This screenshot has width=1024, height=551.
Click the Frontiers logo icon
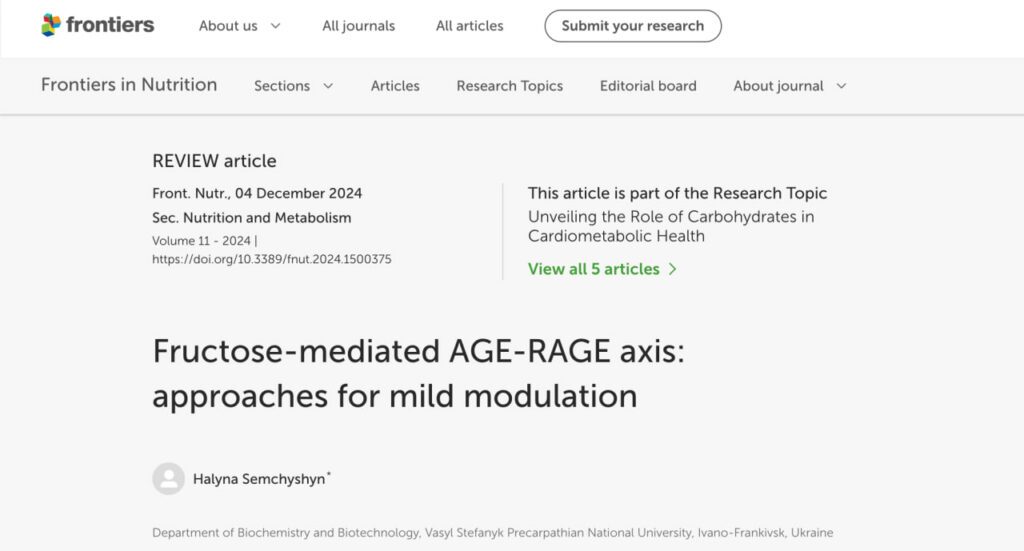pos(51,25)
